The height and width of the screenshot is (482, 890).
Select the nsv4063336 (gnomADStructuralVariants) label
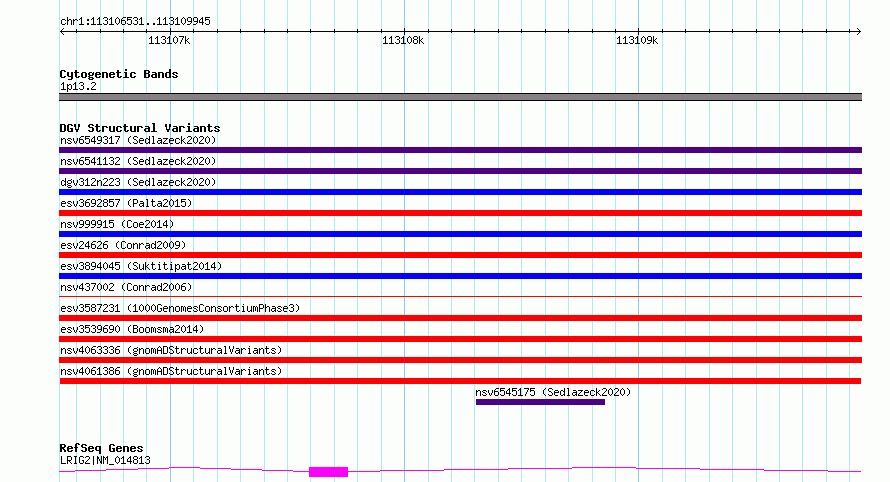point(171,350)
